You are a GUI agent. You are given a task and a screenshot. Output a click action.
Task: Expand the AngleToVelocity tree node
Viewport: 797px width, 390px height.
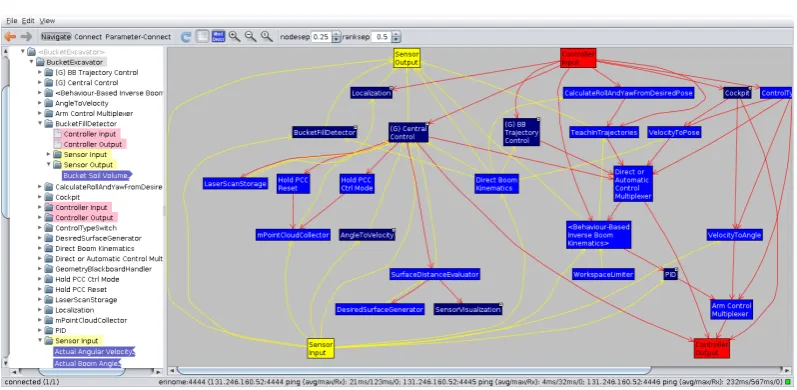pyautogui.click(x=40, y=103)
